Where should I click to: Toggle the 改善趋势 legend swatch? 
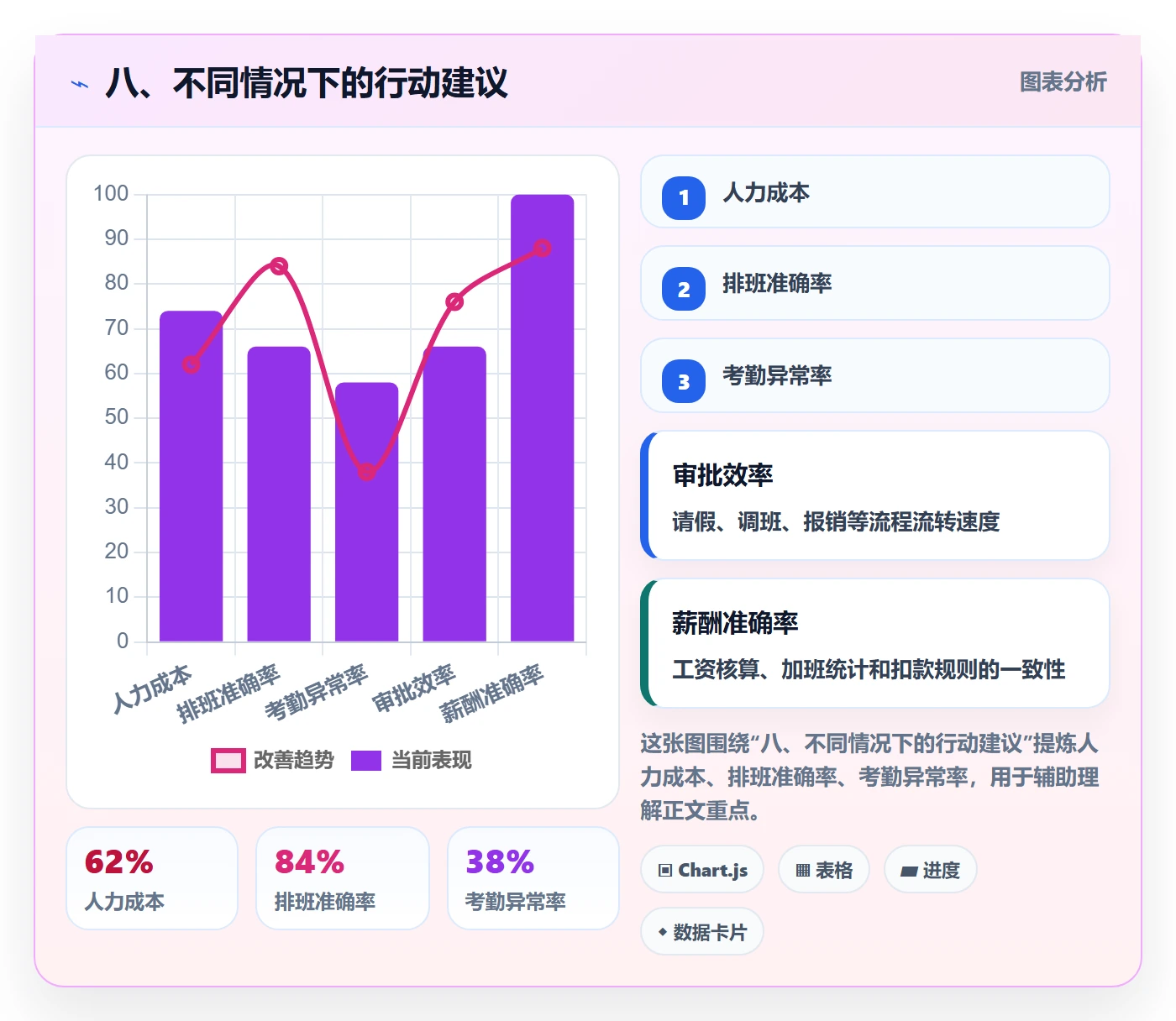click(228, 761)
